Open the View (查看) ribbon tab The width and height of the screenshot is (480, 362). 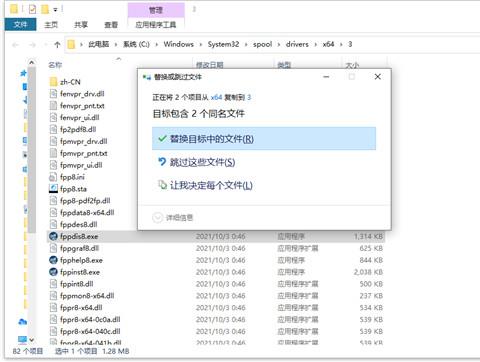111,25
